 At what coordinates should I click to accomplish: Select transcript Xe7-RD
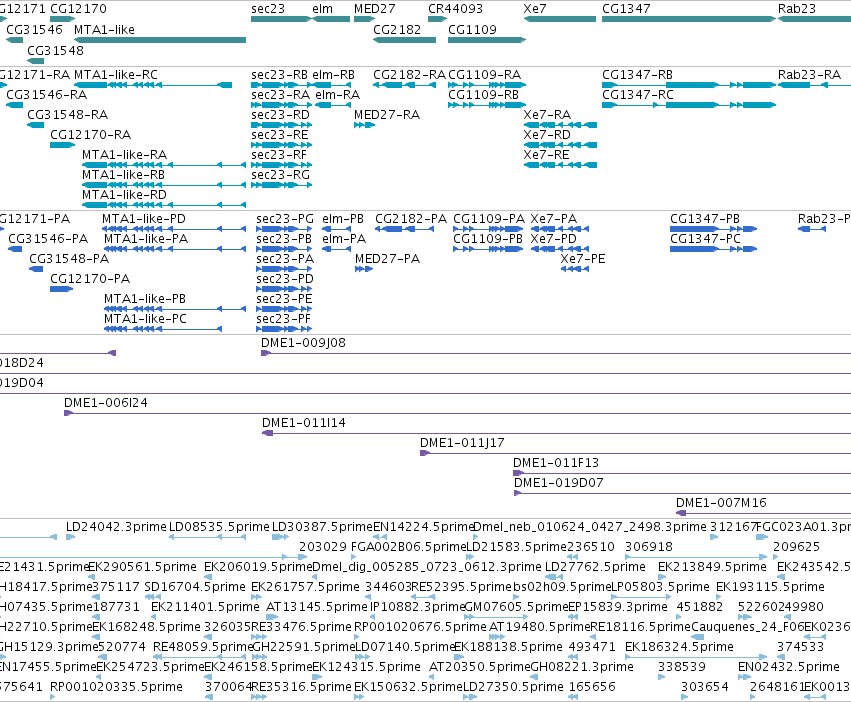click(560, 145)
